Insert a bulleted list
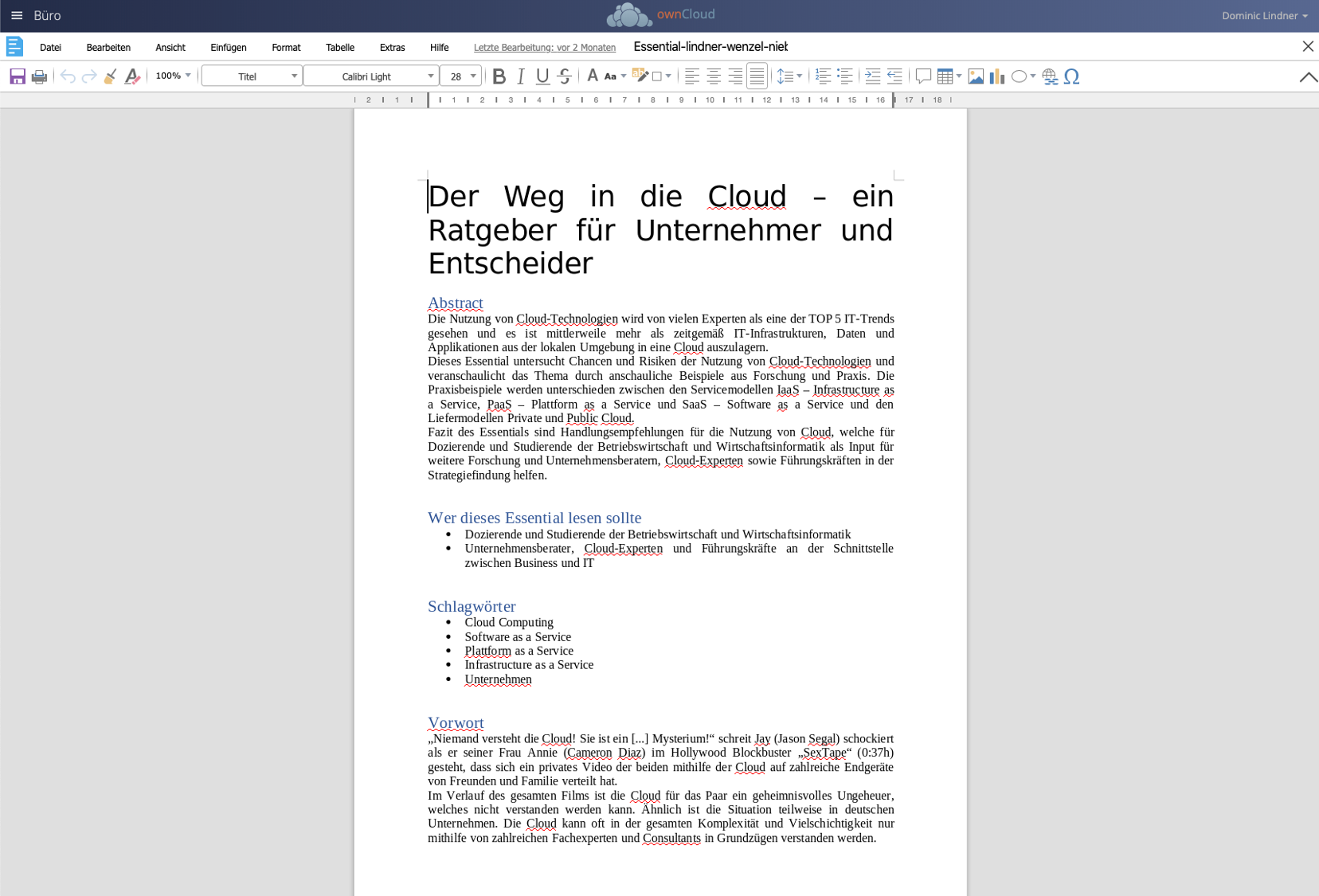The image size is (1319, 896). point(845,76)
